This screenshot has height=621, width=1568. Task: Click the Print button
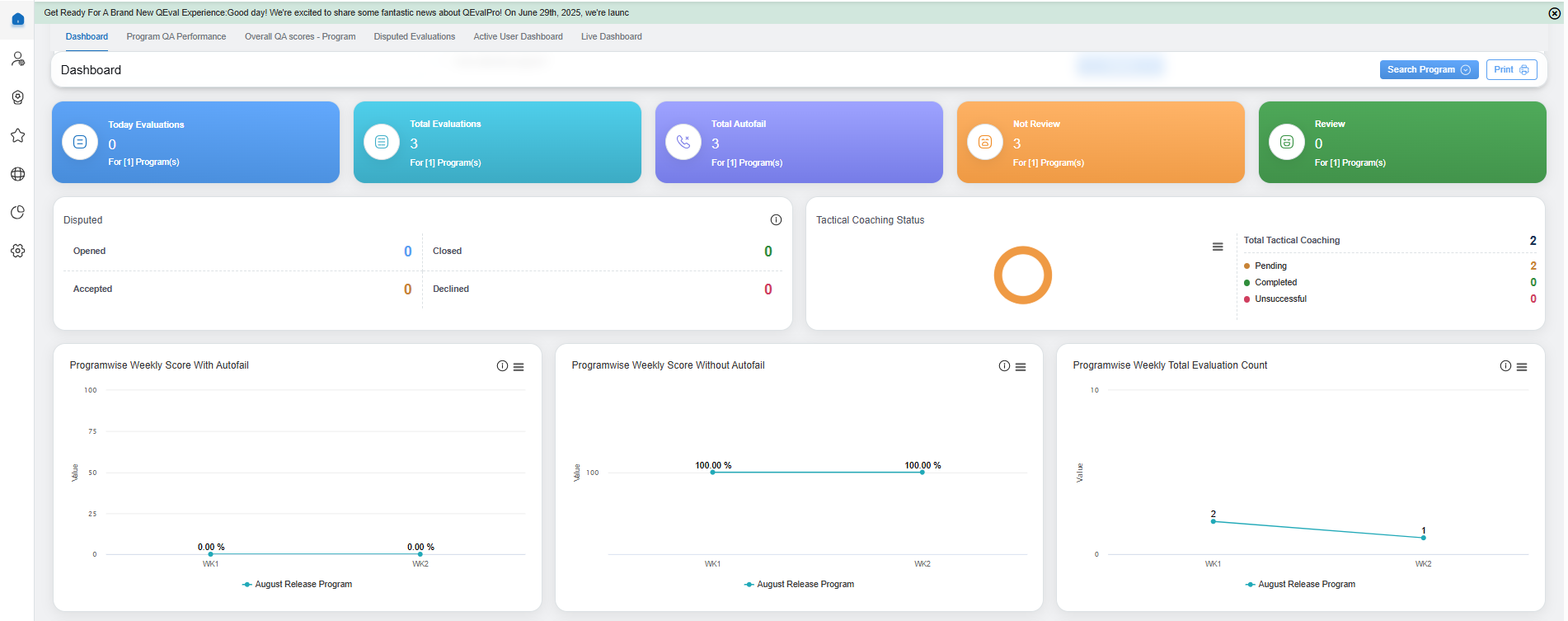(1511, 70)
